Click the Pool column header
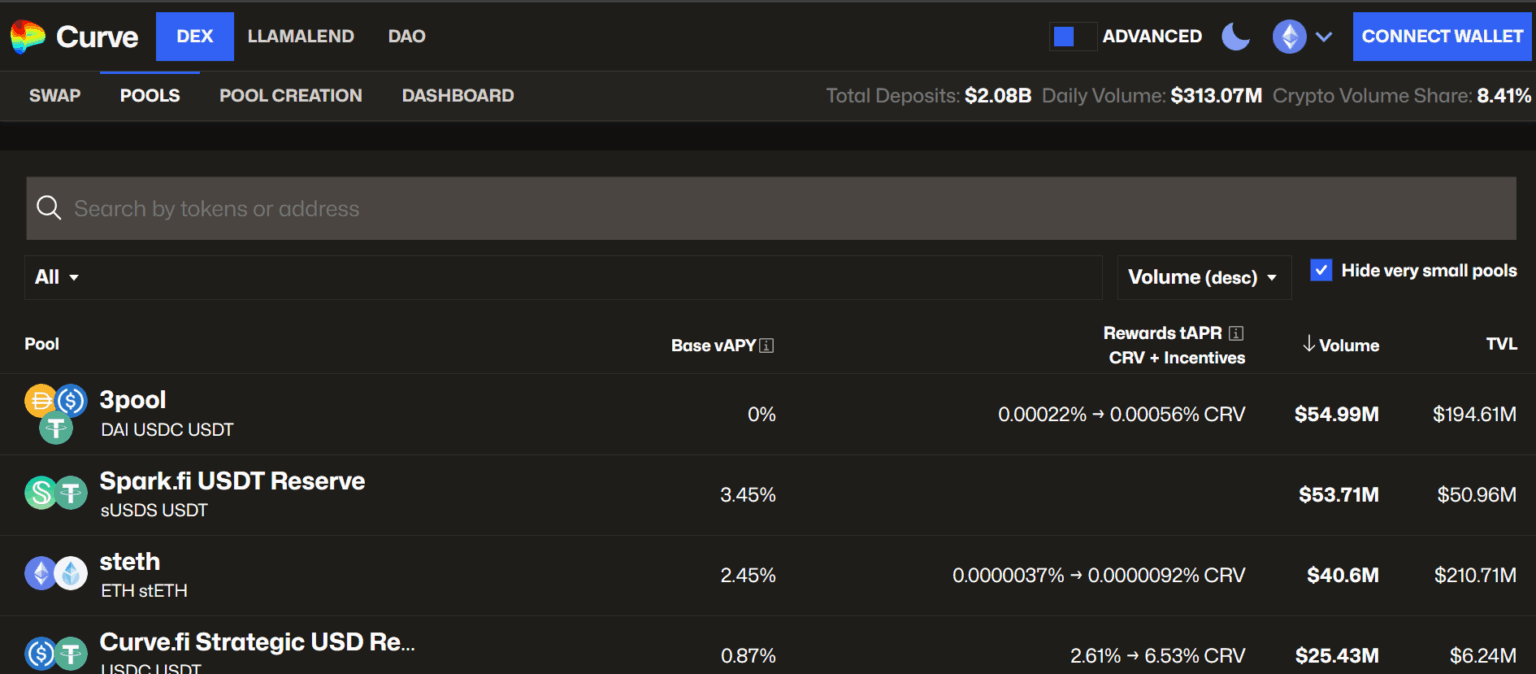 (42, 344)
